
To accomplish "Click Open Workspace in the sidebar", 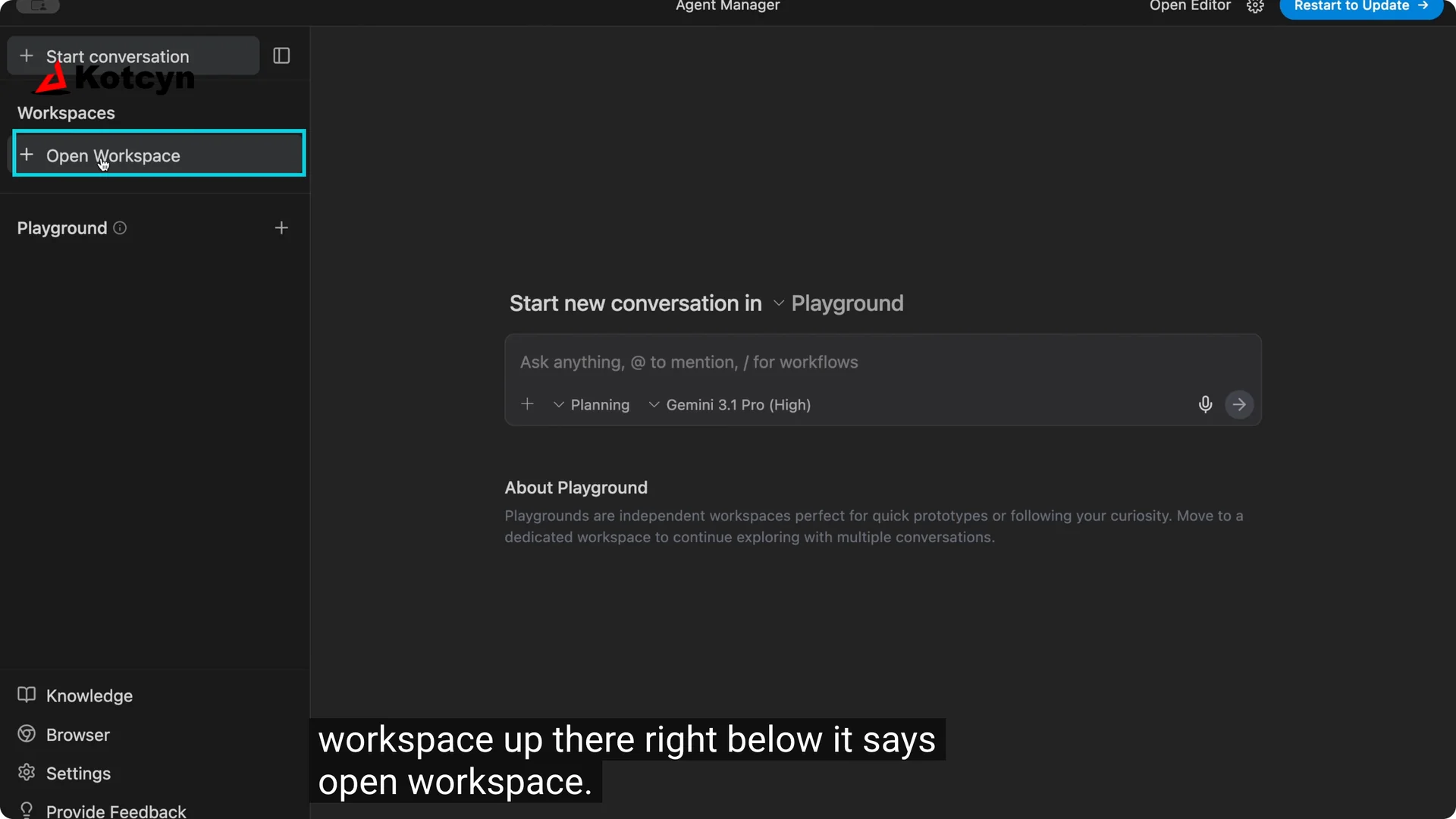I will pos(159,155).
